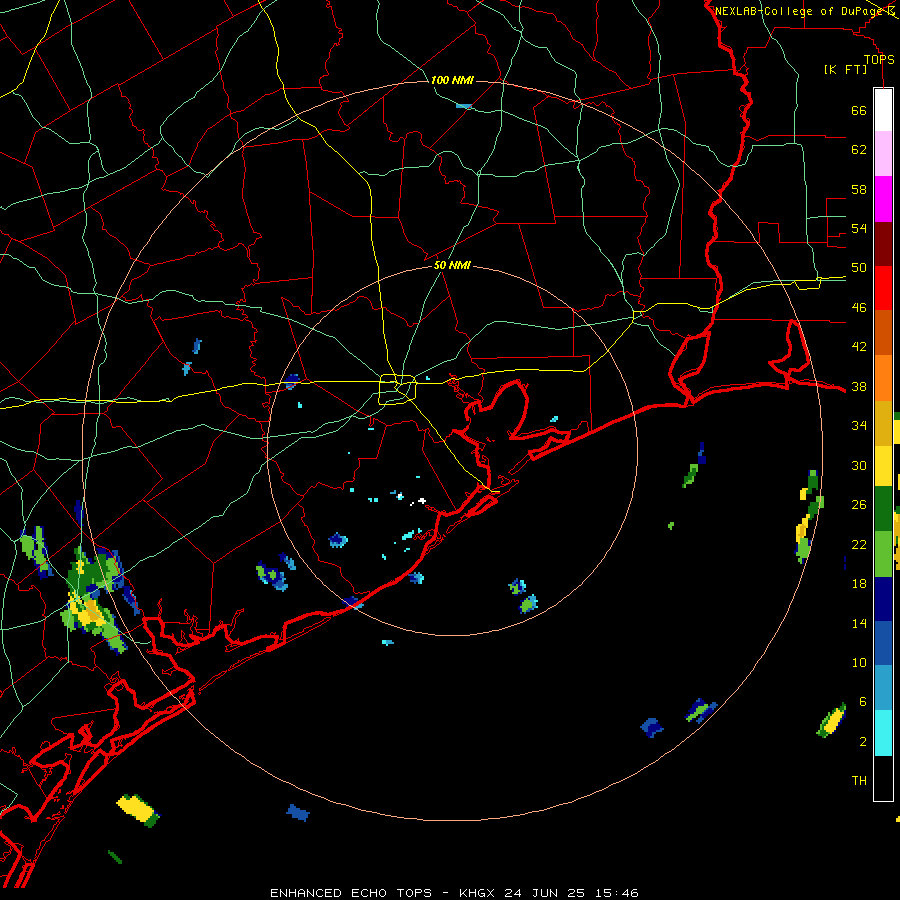900x900 pixels.
Task: Click the "24 JUN 25" date text
Action: pyautogui.click(x=545, y=893)
